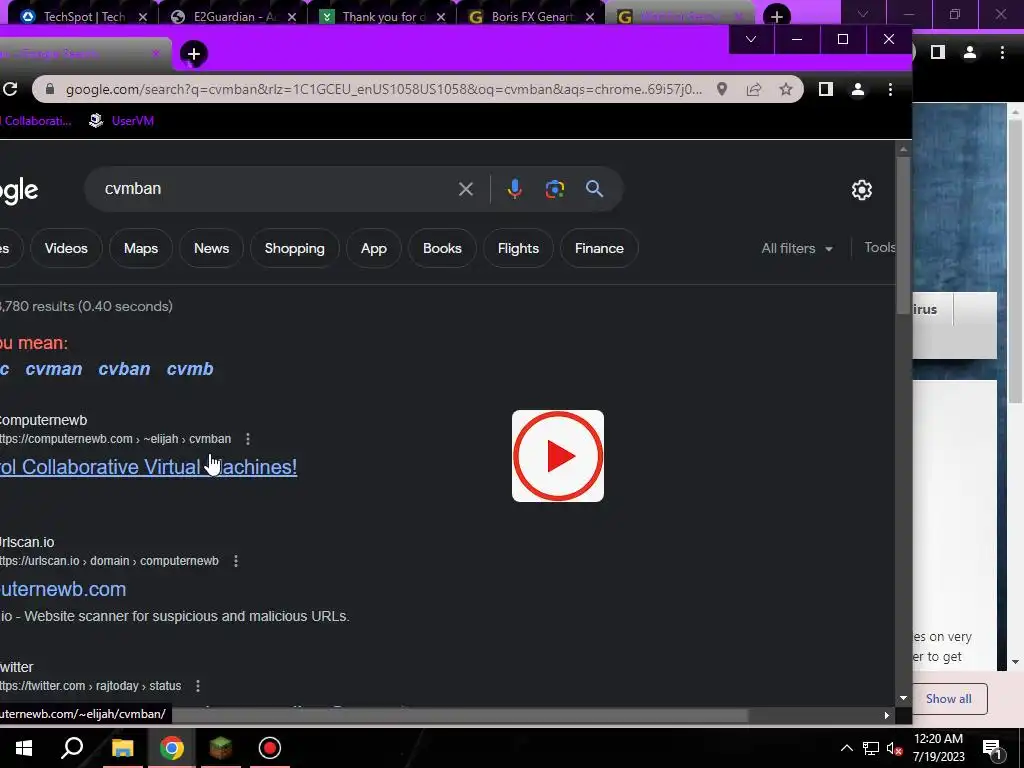Click the address bar URL
Screen dimensions: 1024x768
384,89
